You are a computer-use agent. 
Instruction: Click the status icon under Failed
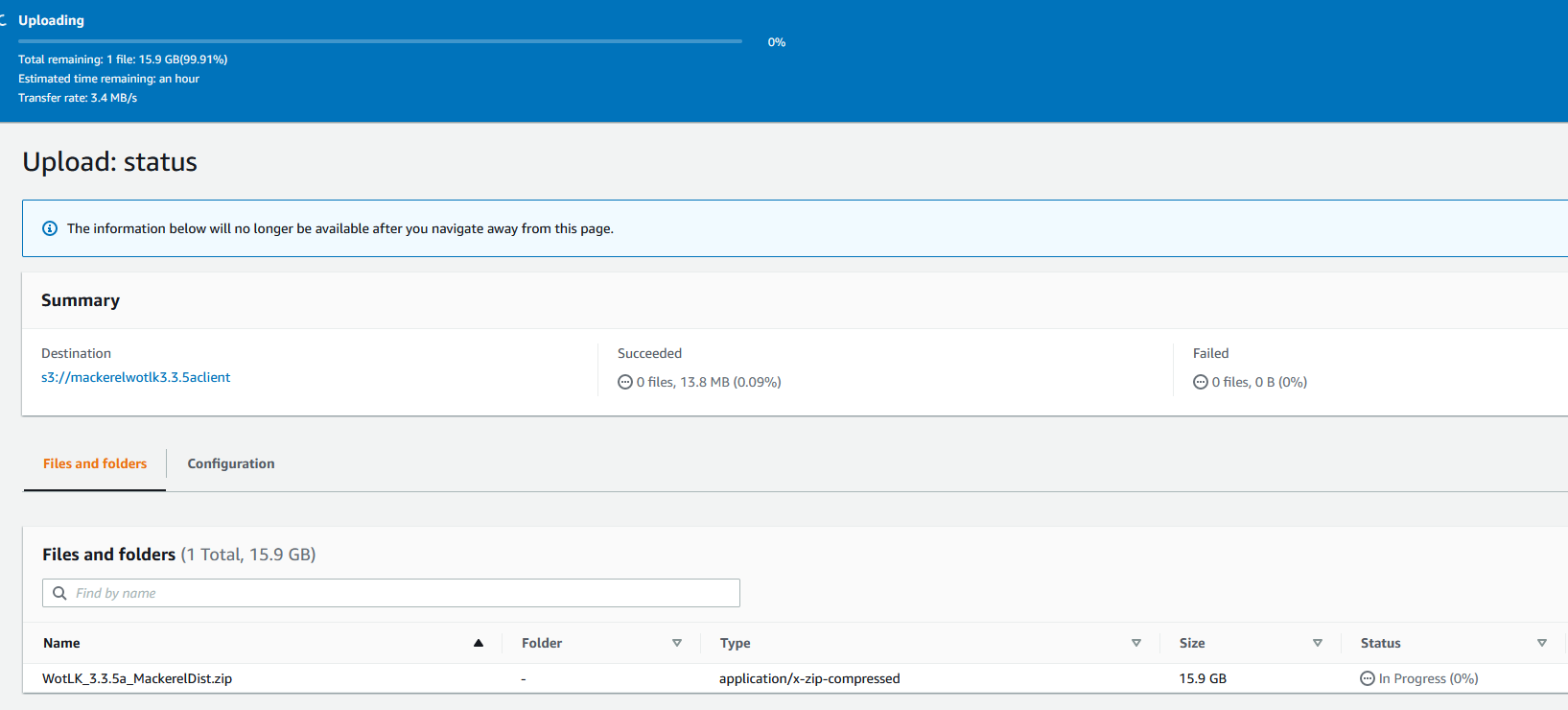[1200, 382]
